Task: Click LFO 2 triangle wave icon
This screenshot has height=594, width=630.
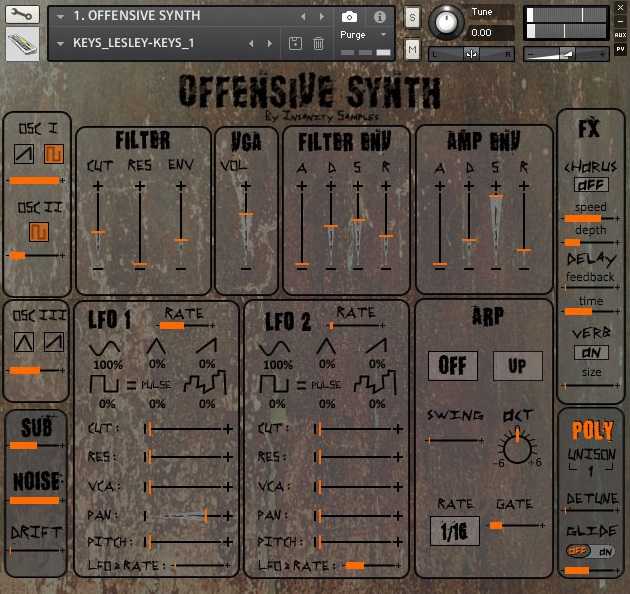Action: coord(326,346)
